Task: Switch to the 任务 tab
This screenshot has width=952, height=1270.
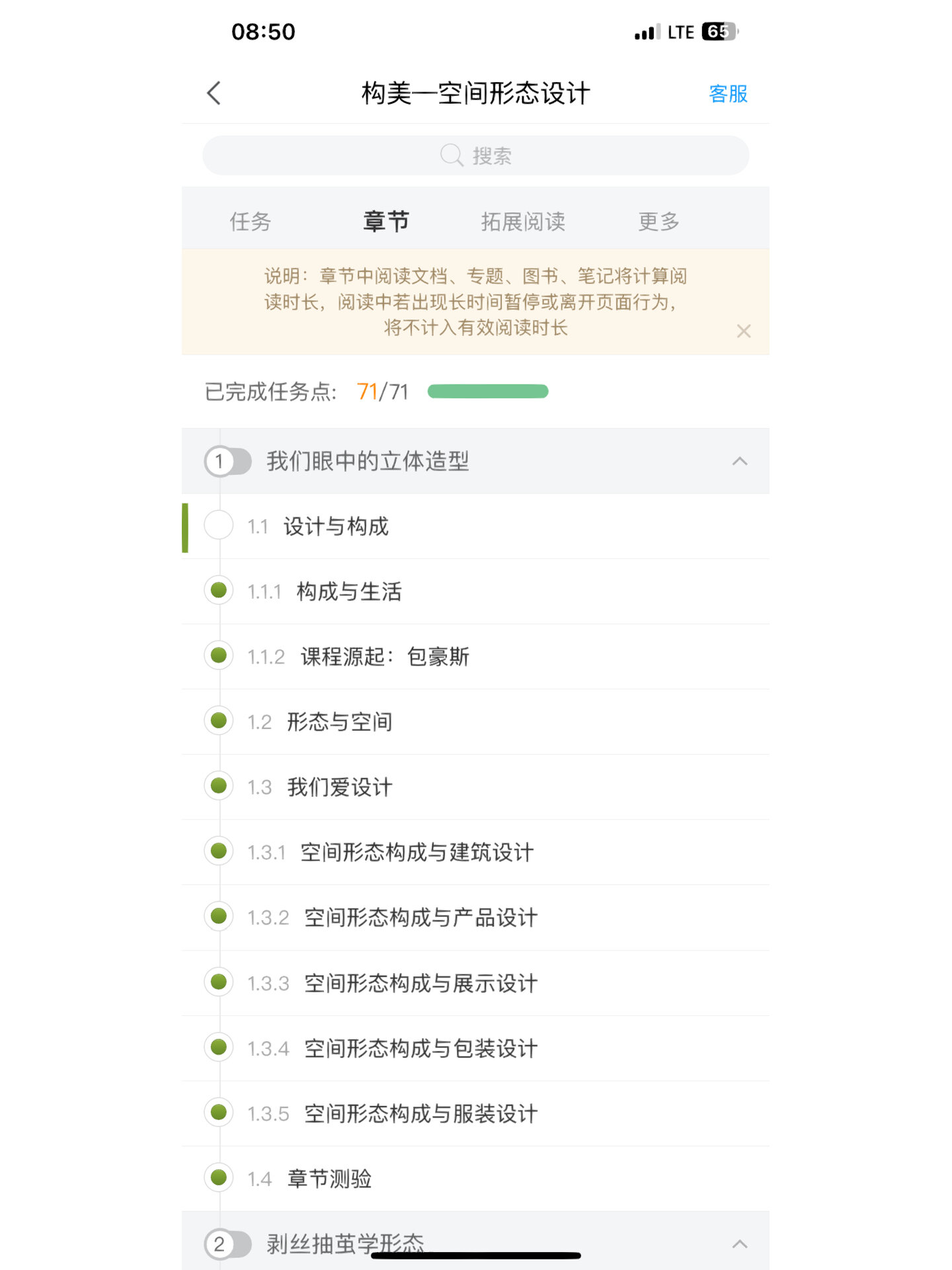Action: coord(251,222)
